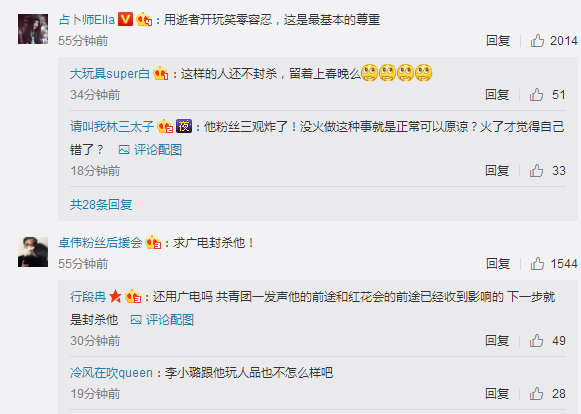Open 占卜师Ella's profile picture
This screenshot has height=414, width=581.
pyautogui.click(x=33, y=29)
